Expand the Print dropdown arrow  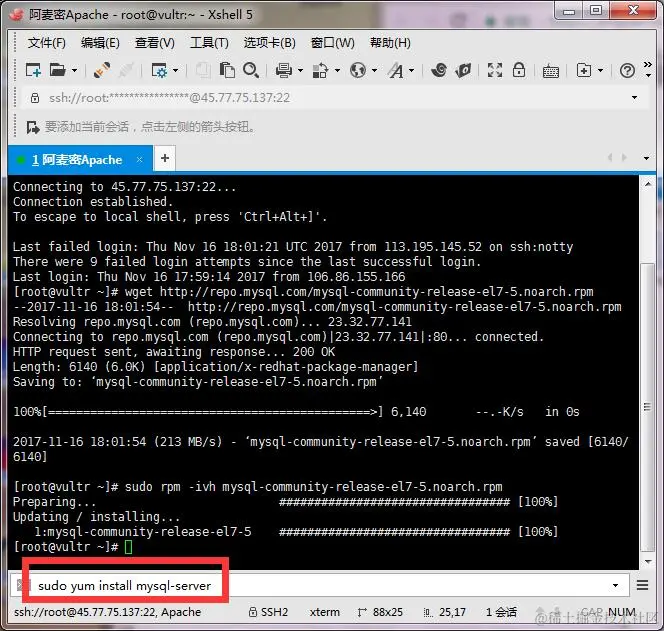300,70
